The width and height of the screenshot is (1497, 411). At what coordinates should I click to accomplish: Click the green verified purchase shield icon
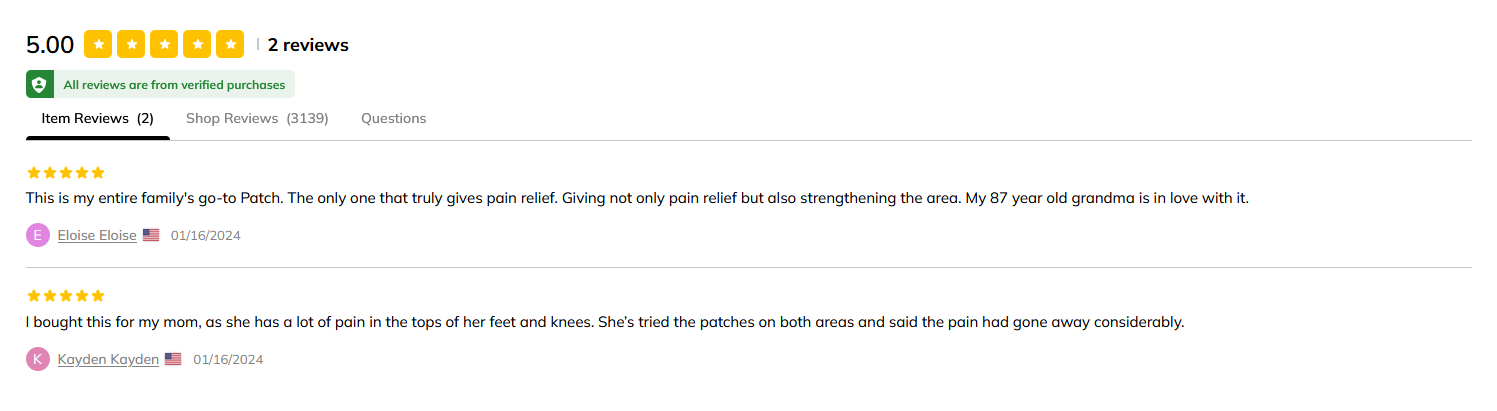(39, 85)
